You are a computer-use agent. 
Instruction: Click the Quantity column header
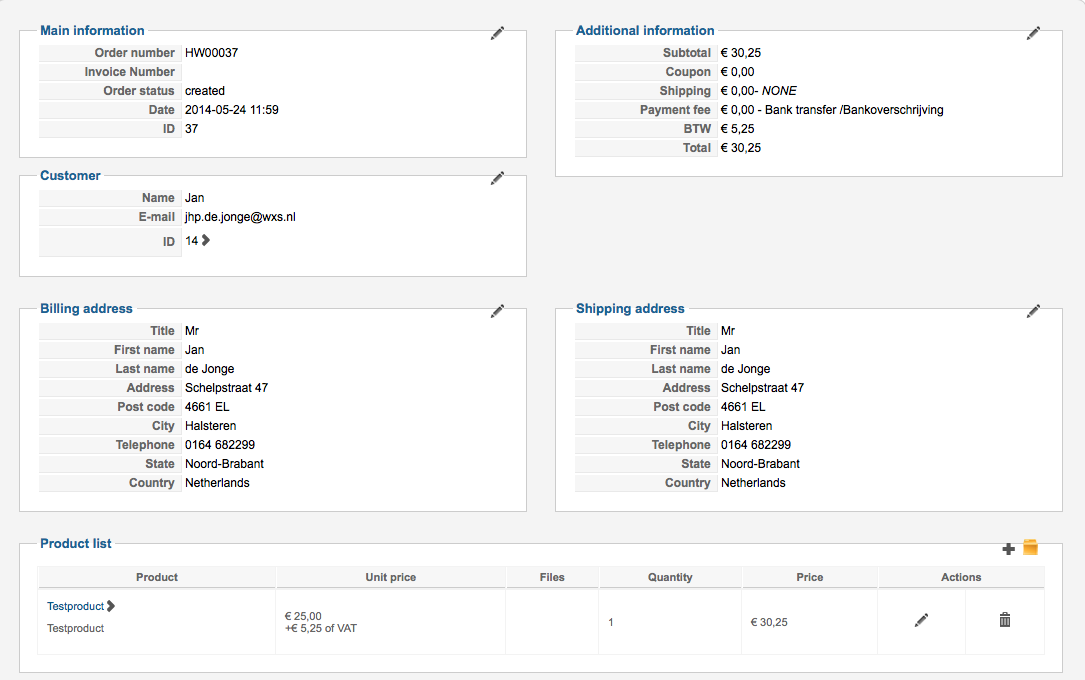[670, 577]
